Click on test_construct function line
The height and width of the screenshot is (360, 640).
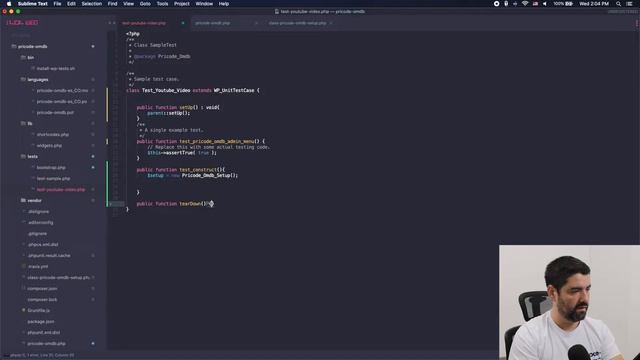click(181, 170)
